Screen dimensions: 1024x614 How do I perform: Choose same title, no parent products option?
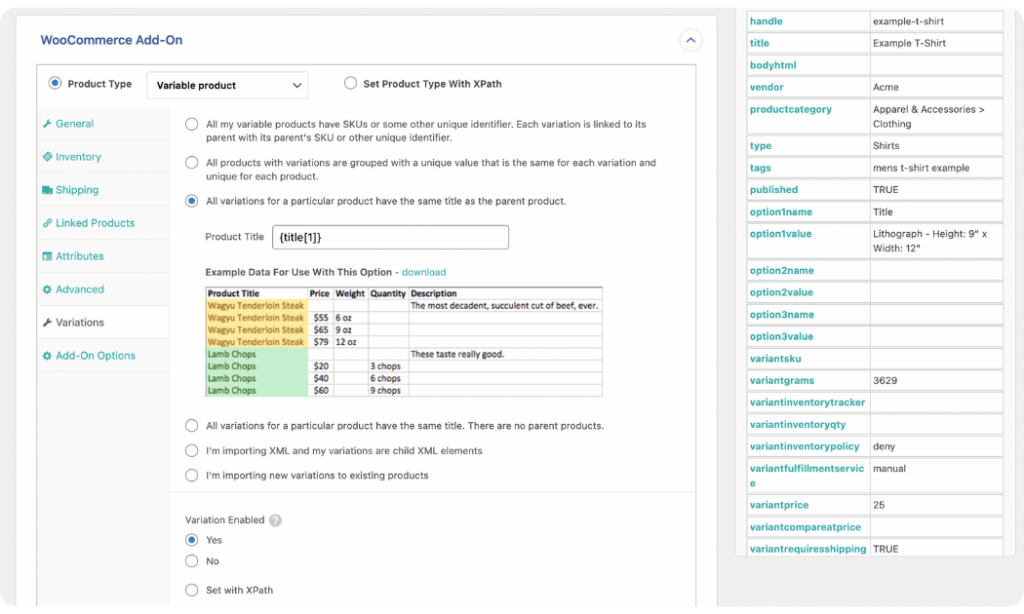pyautogui.click(x=191, y=426)
